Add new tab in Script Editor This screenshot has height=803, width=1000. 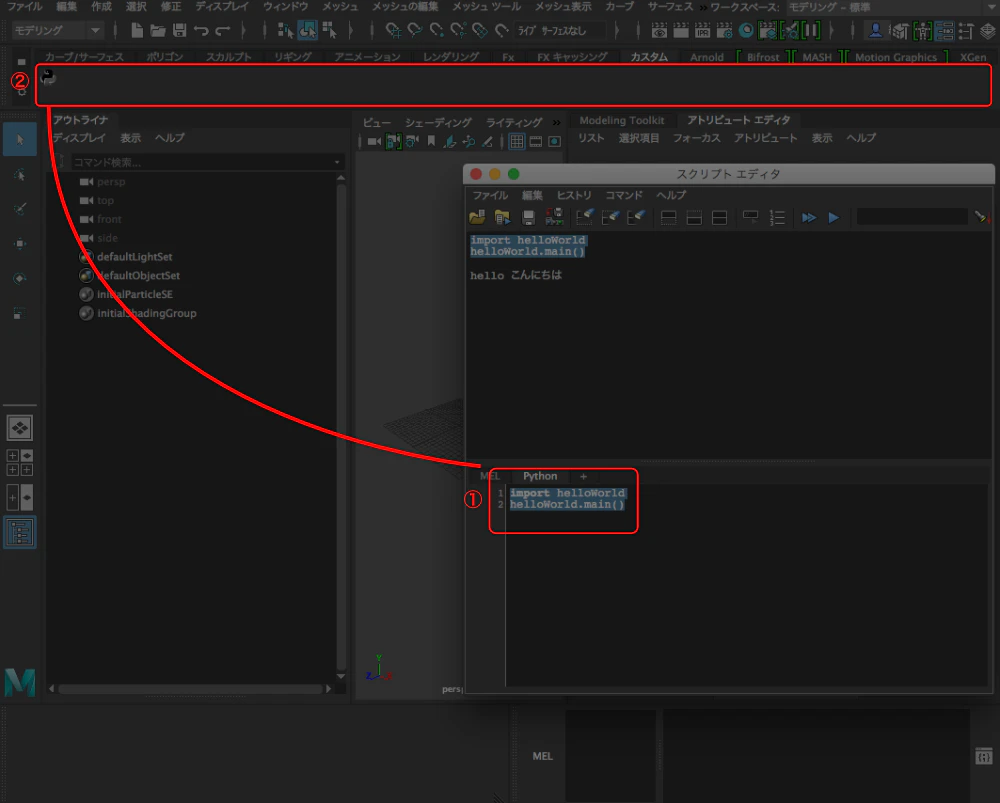tap(583, 476)
